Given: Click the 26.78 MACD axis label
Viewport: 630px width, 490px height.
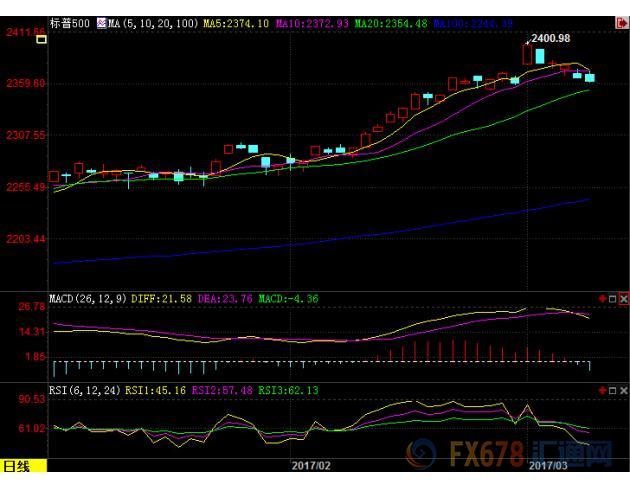Looking at the screenshot, I should pyautogui.click(x=32, y=306).
